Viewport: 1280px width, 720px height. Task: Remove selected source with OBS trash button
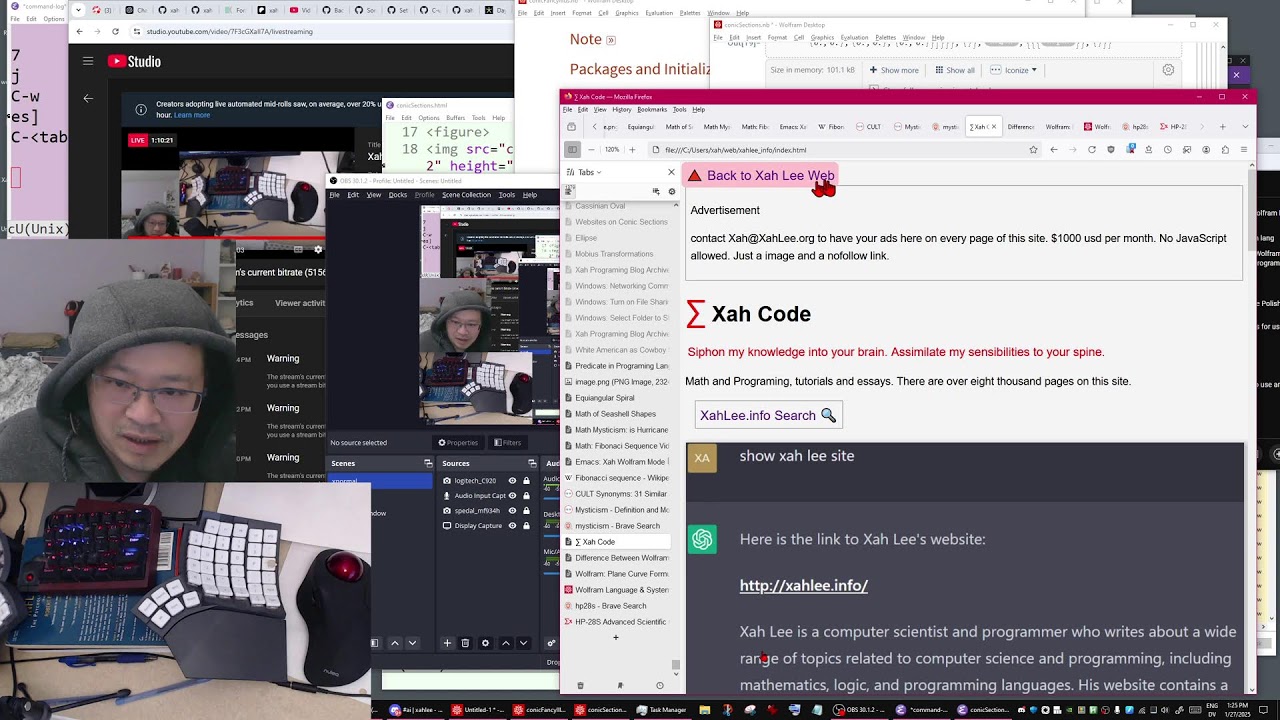coord(465,643)
